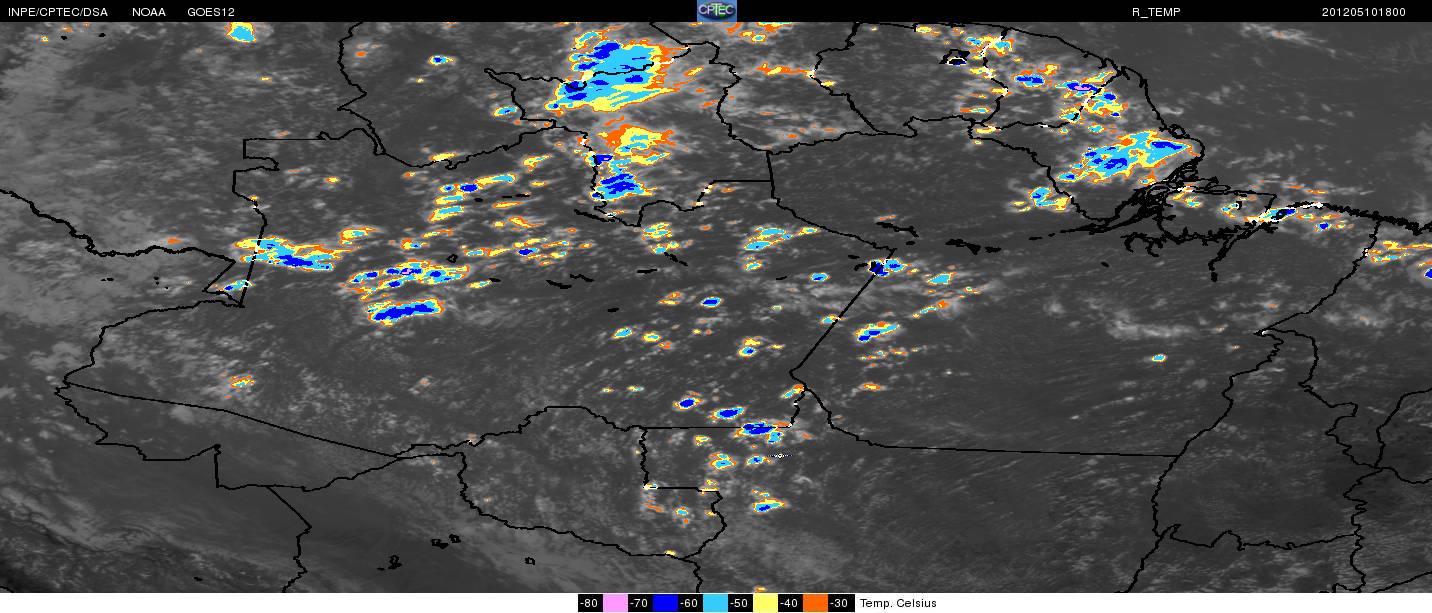The height and width of the screenshot is (613, 1432).
Task: Click the GOES12 satellite label
Action: click(x=211, y=12)
